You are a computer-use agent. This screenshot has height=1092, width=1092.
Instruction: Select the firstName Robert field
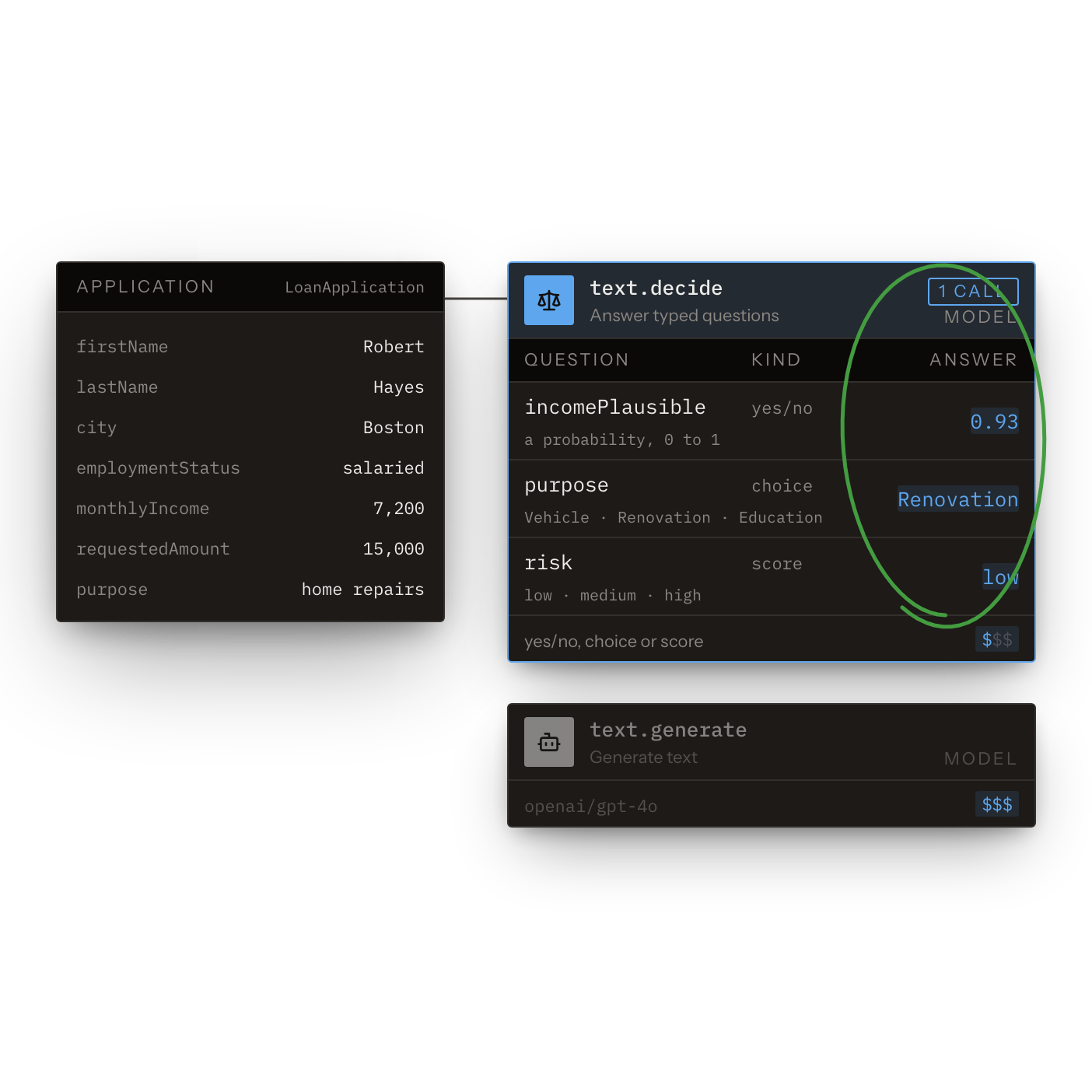point(250,347)
